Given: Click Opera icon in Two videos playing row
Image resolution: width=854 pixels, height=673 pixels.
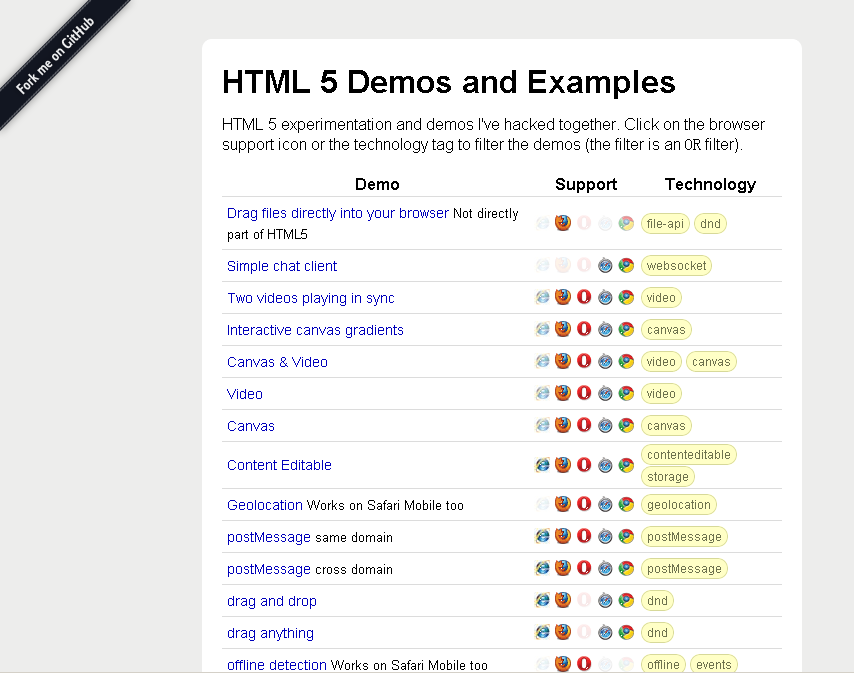Looking at the screenshot, I should pos(584,297).
